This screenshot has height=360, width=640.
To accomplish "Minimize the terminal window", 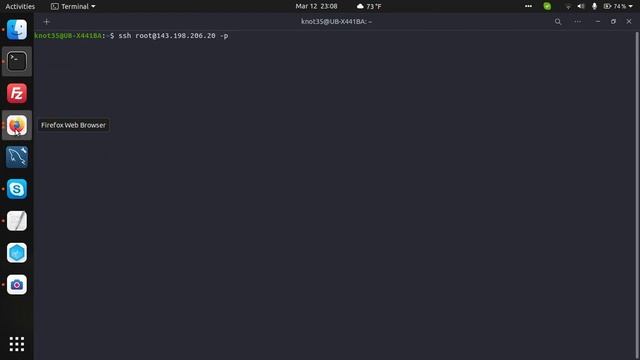I will tap(598, 22).
